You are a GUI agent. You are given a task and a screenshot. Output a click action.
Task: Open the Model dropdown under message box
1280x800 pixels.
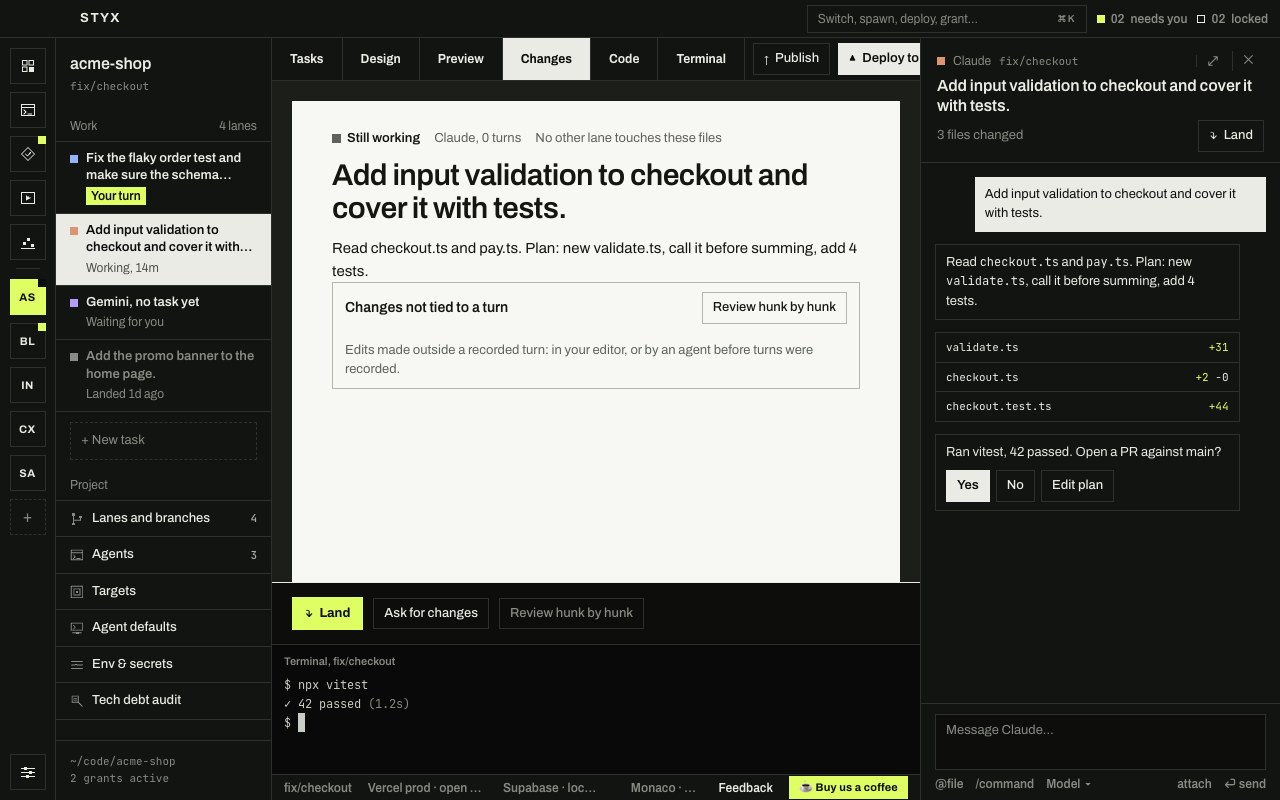click(x=1068, y=784)
